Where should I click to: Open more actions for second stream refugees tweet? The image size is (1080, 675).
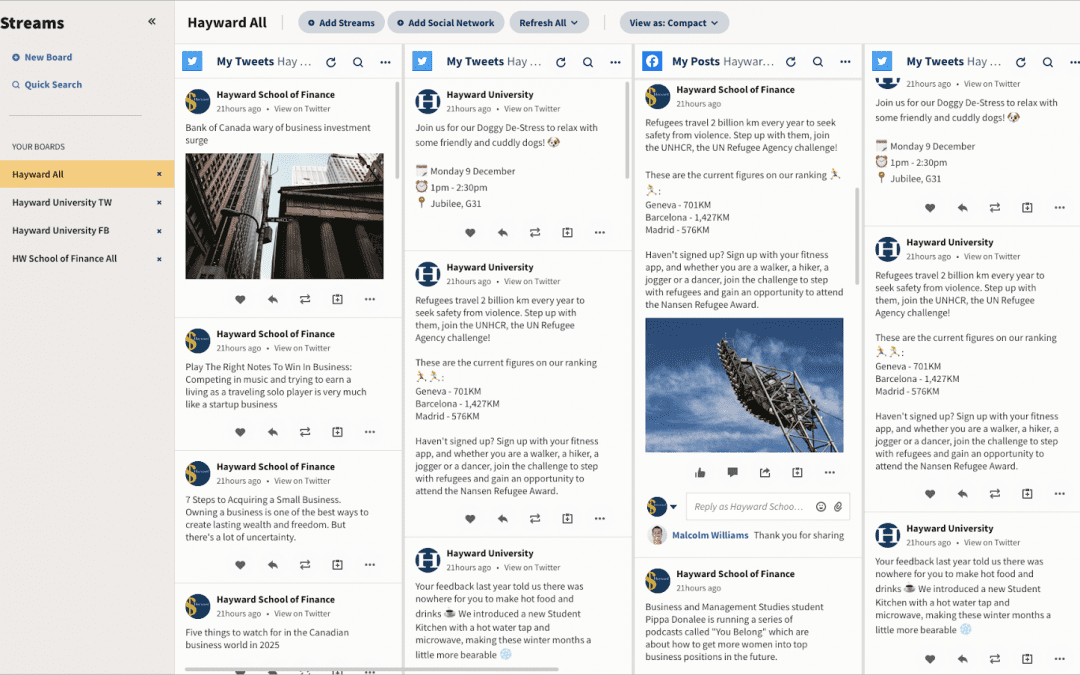coord(600,519)
